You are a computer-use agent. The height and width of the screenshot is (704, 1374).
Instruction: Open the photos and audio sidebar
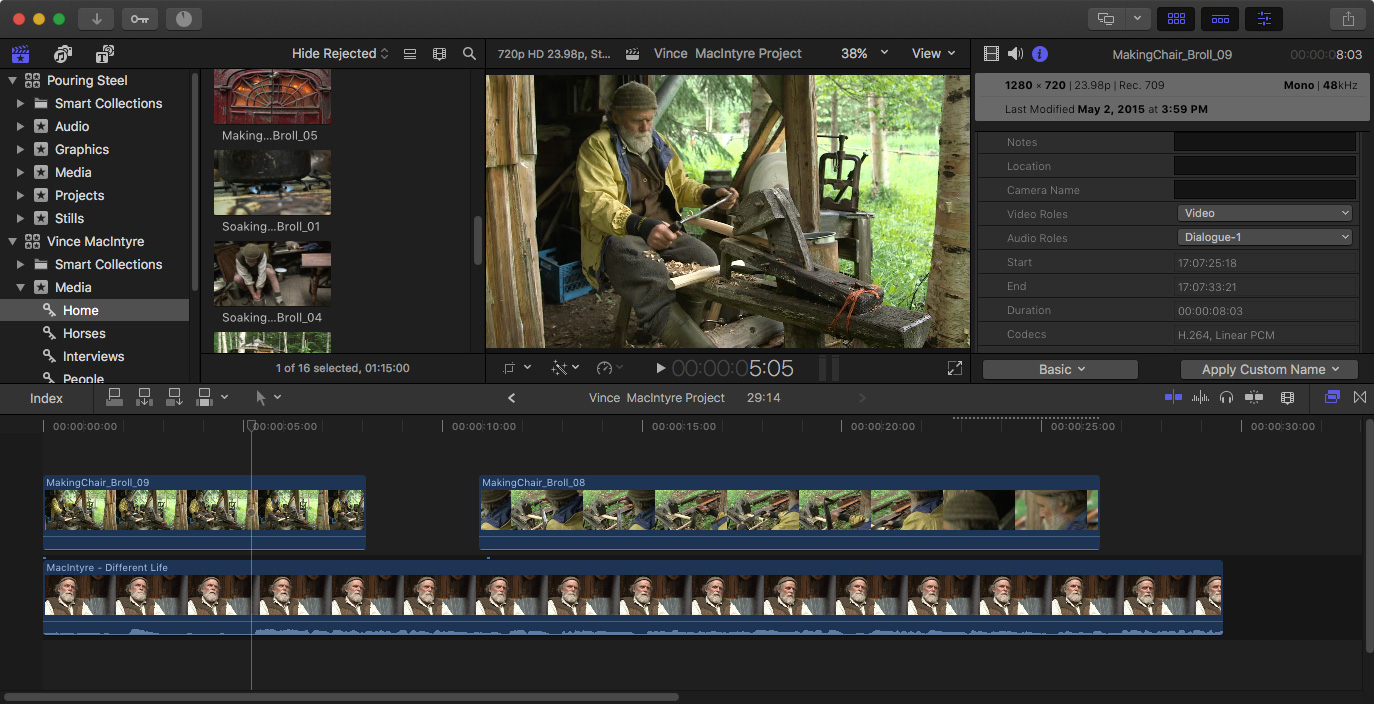tap(63, 54)
